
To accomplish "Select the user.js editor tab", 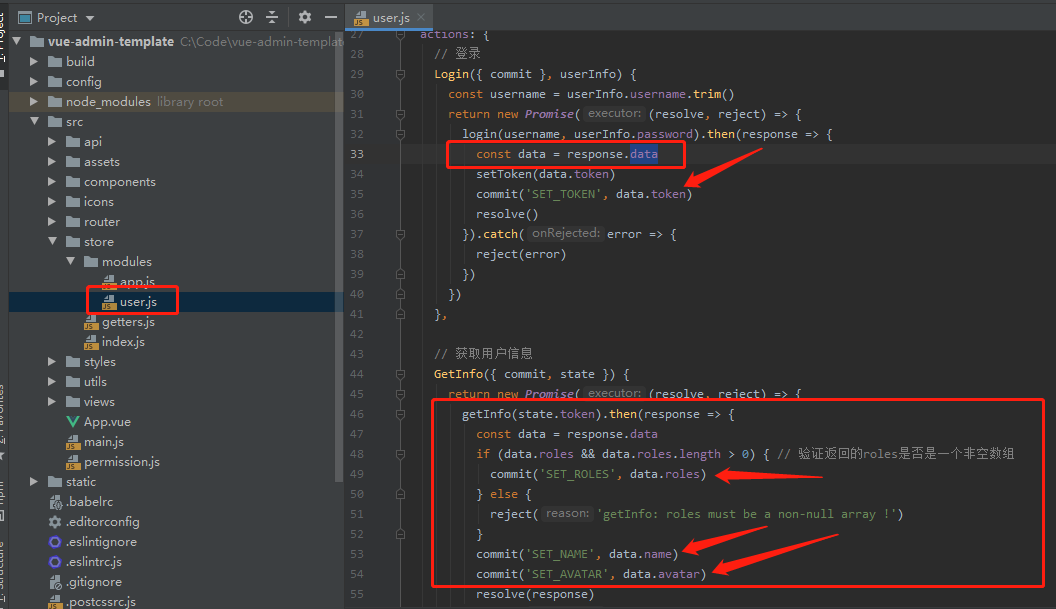I will pos(389,18).
